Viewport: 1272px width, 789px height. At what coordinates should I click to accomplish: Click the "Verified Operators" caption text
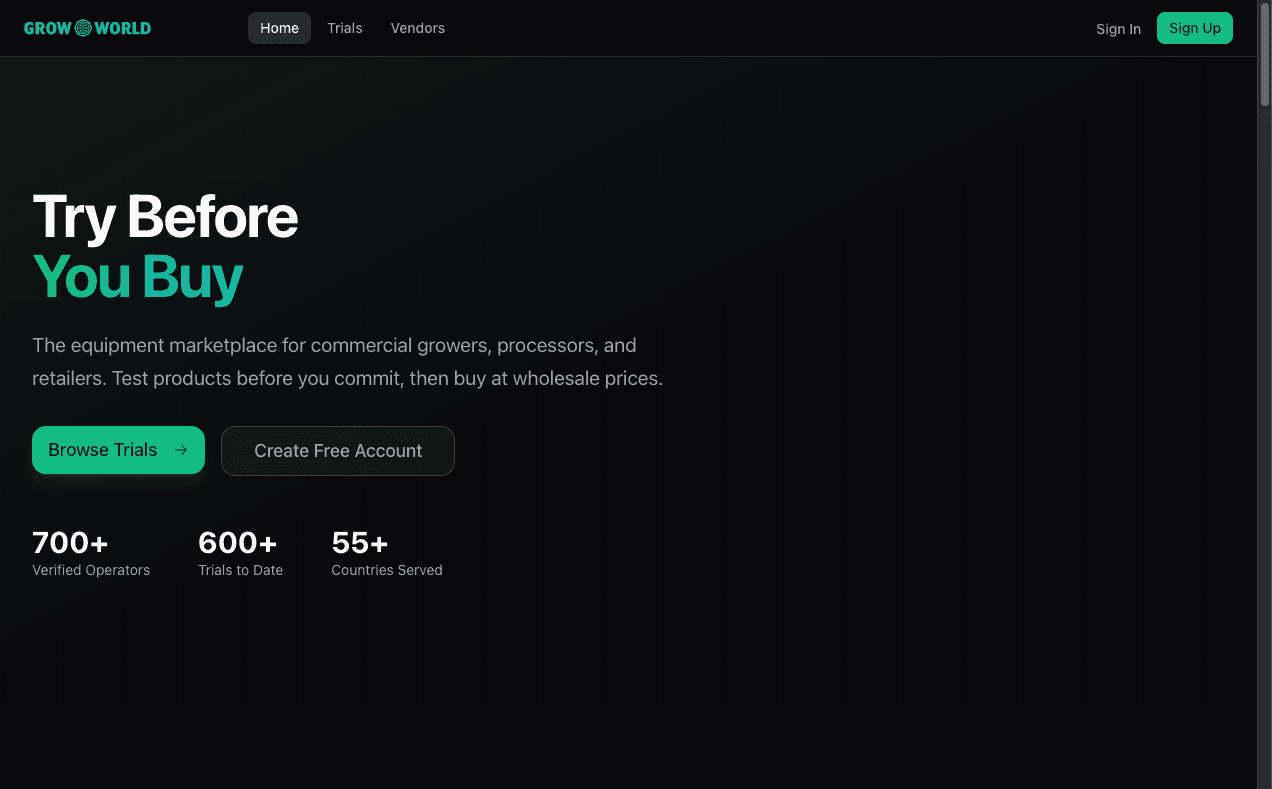click(91, 570)
